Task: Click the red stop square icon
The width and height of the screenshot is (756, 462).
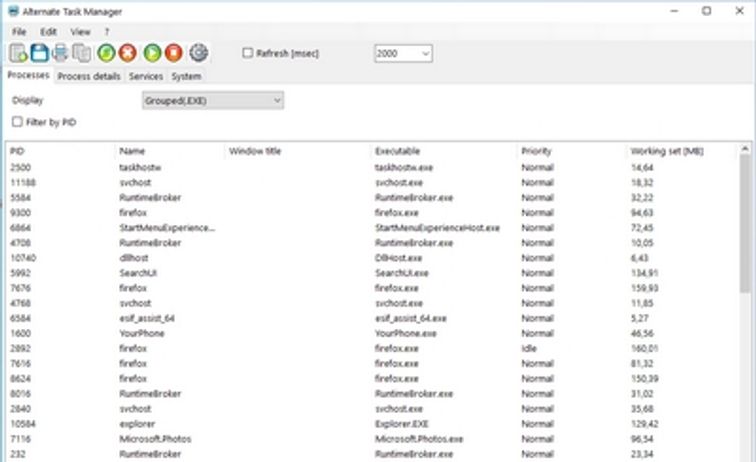Action: [173, 53]
